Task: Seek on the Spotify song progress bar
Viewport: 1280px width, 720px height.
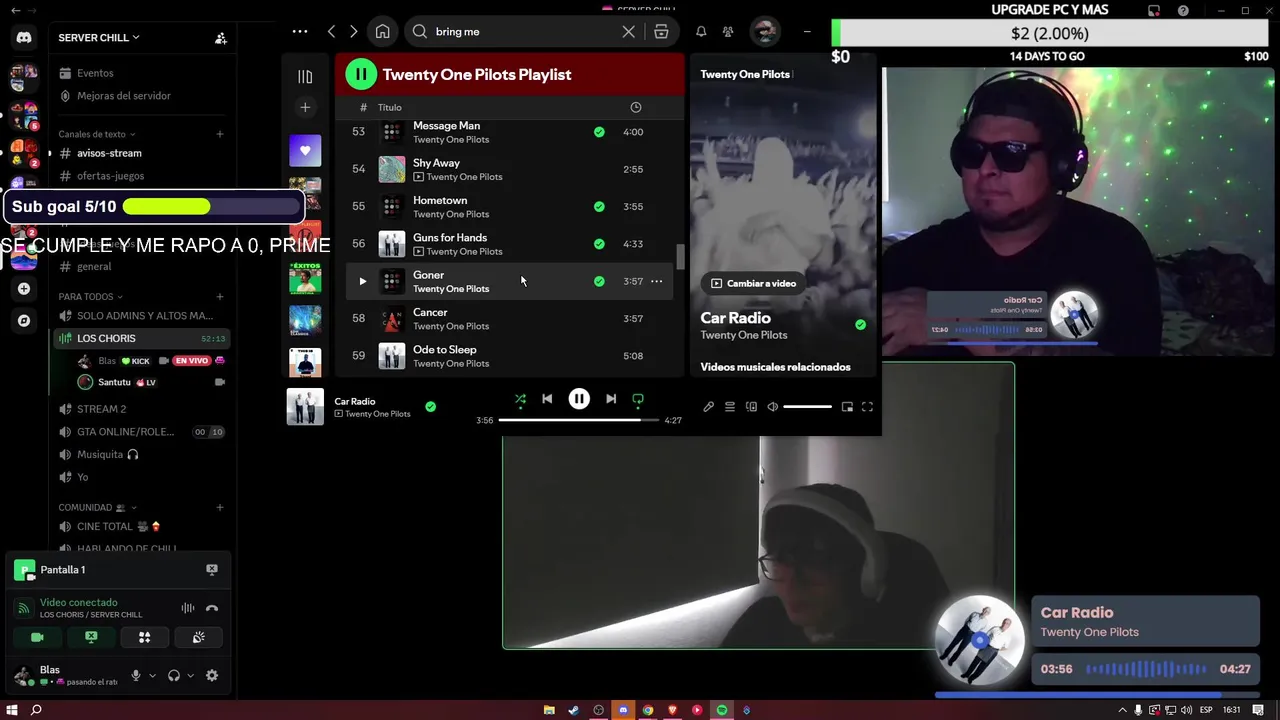Action: 578,420
